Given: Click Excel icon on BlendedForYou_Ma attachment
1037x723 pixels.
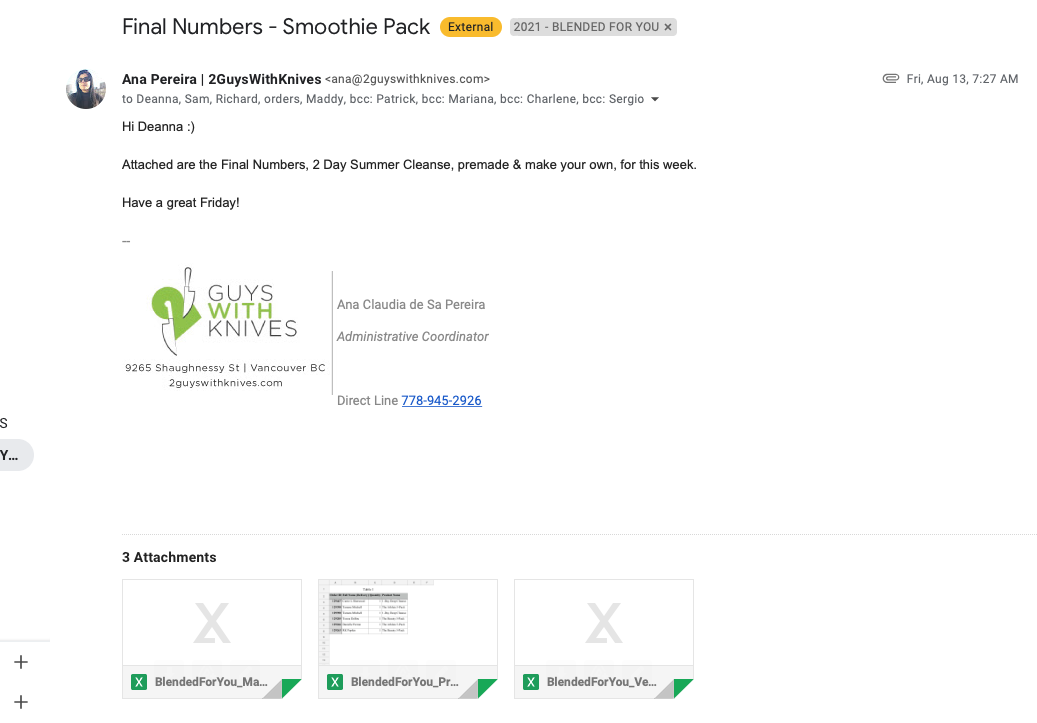Looking at the screenshot, I should (x=139, y=682).
